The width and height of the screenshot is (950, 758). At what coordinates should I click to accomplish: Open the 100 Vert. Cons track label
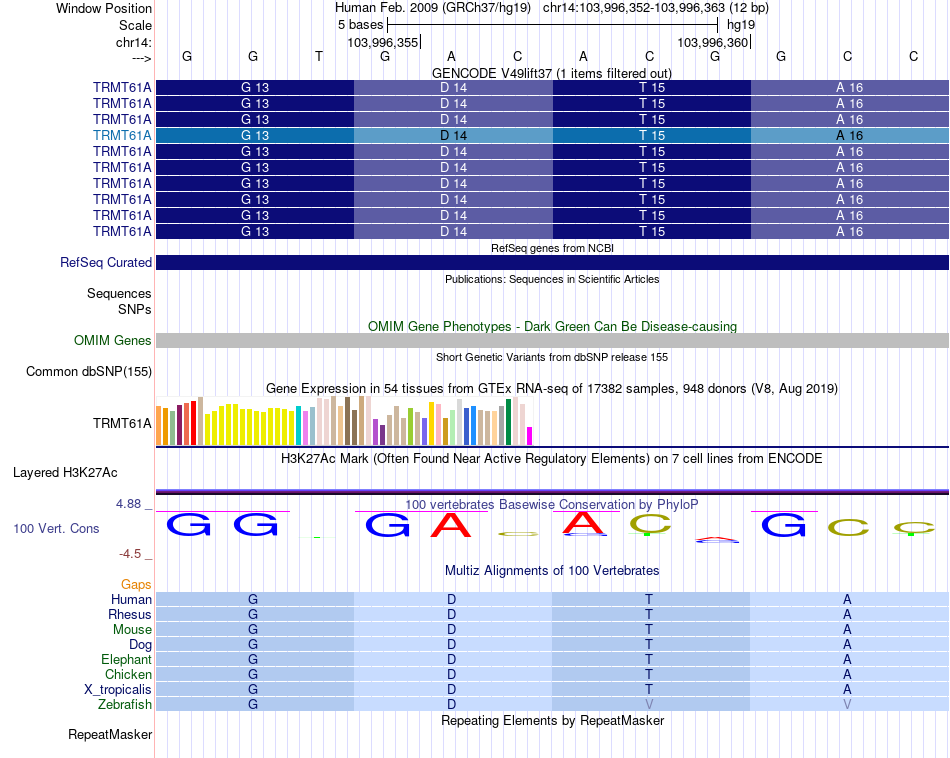[56, 528]
